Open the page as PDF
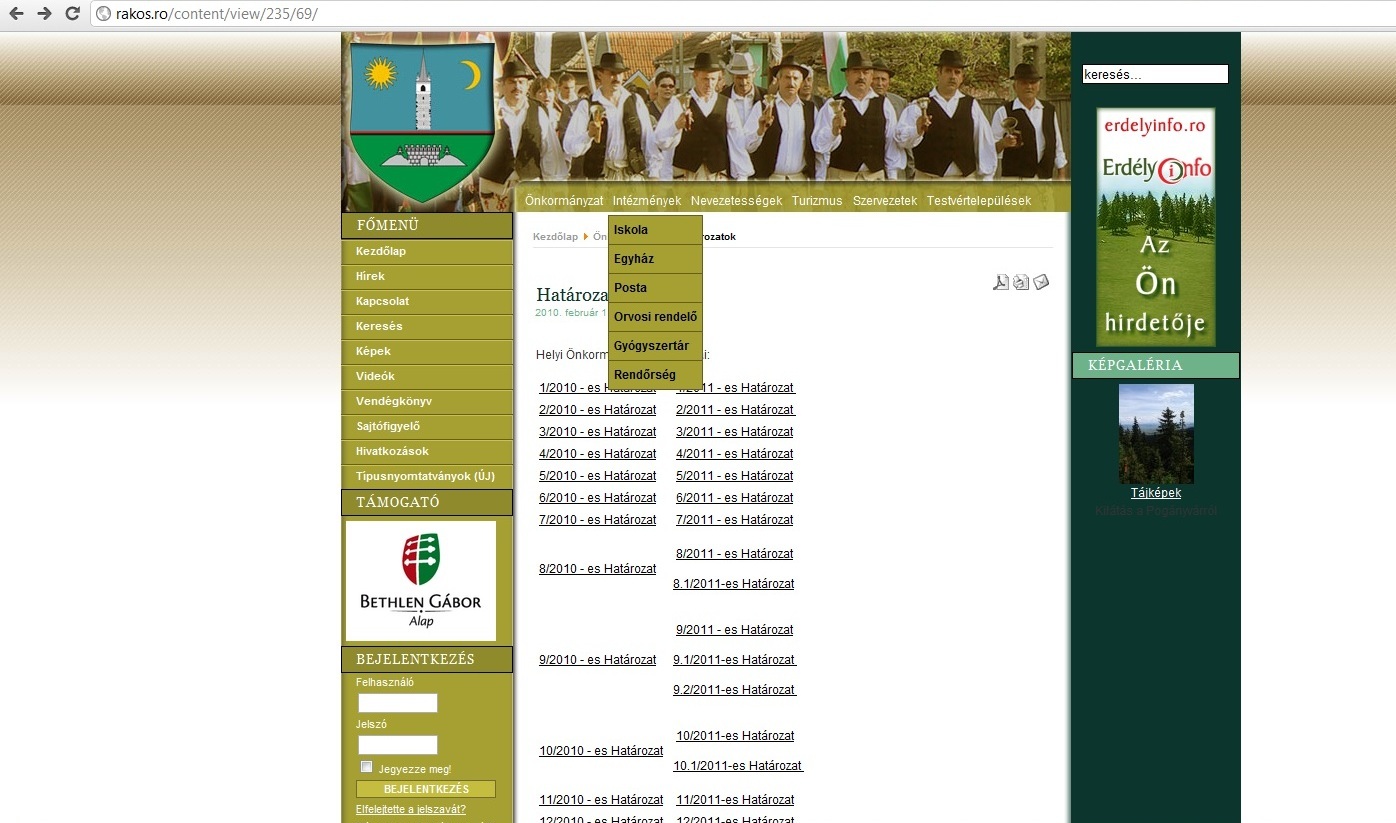This screenshot has width=1396, height=823. pyautogui.click(x=1001, y=282)
